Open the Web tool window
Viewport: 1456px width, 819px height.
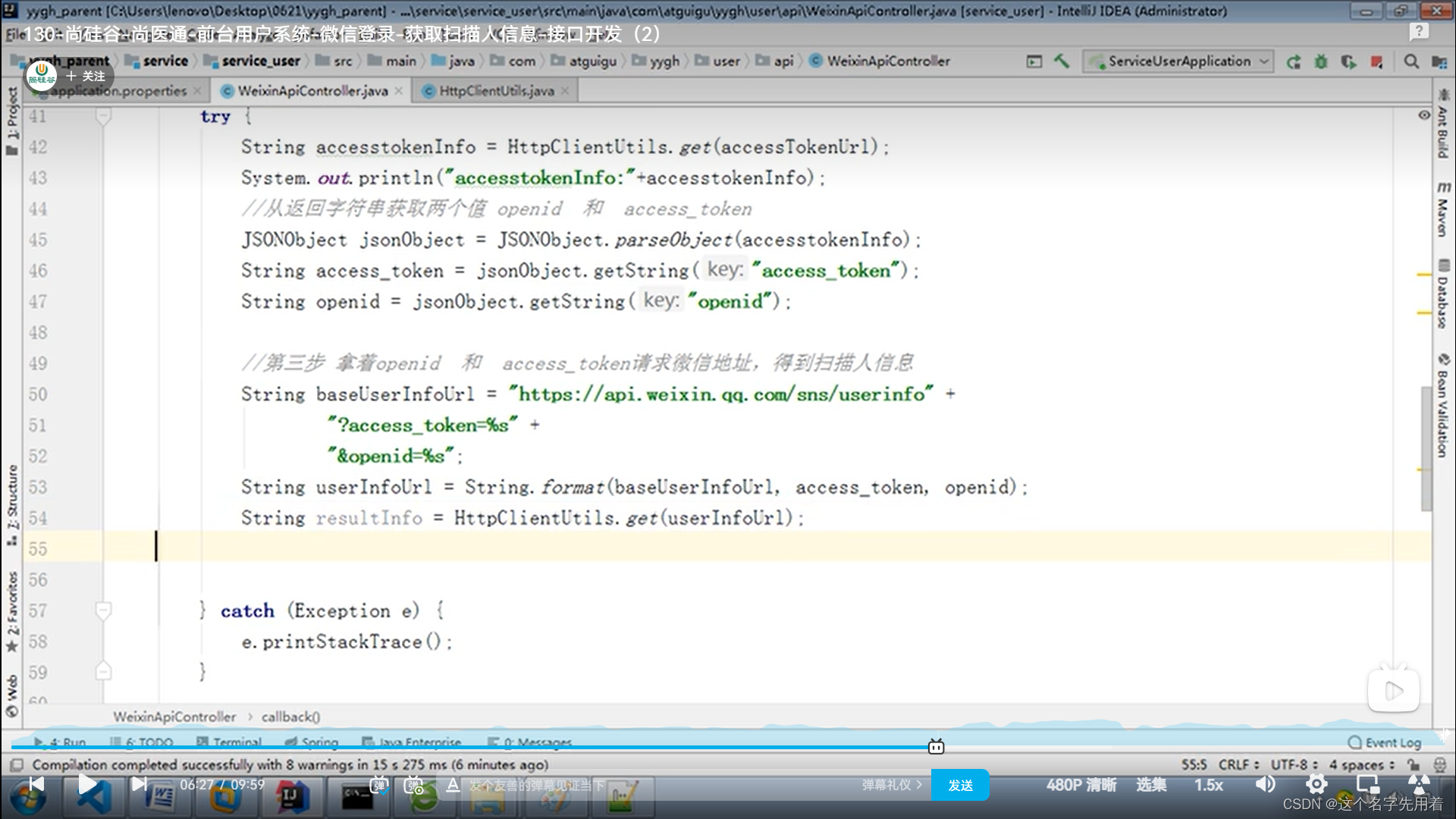coord(12,695)
